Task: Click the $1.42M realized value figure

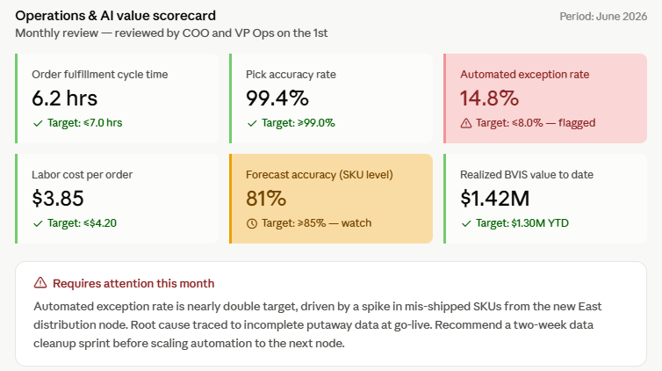Action: (x=494, y=198)
